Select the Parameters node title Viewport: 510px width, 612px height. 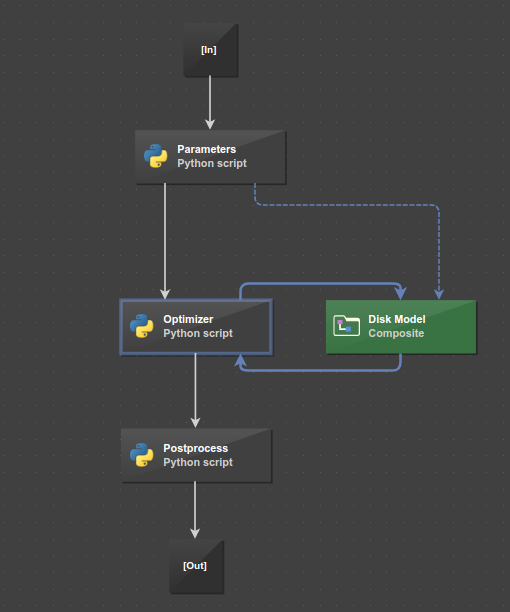coord(206,149)
